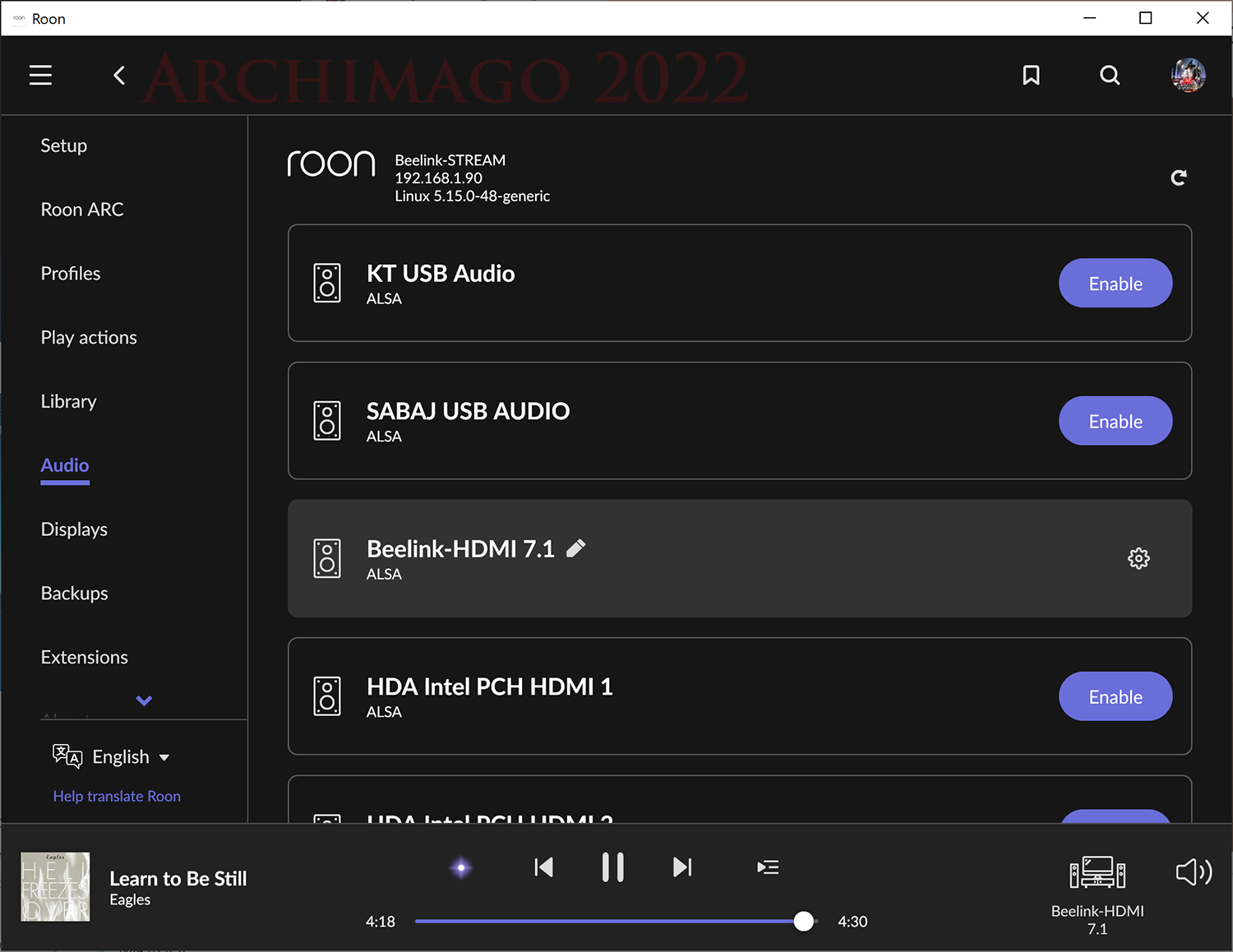The width and height of the screenshot is (1233, 952).
Task: Click the total time 4:30
Action: click(x=852, y=922)
